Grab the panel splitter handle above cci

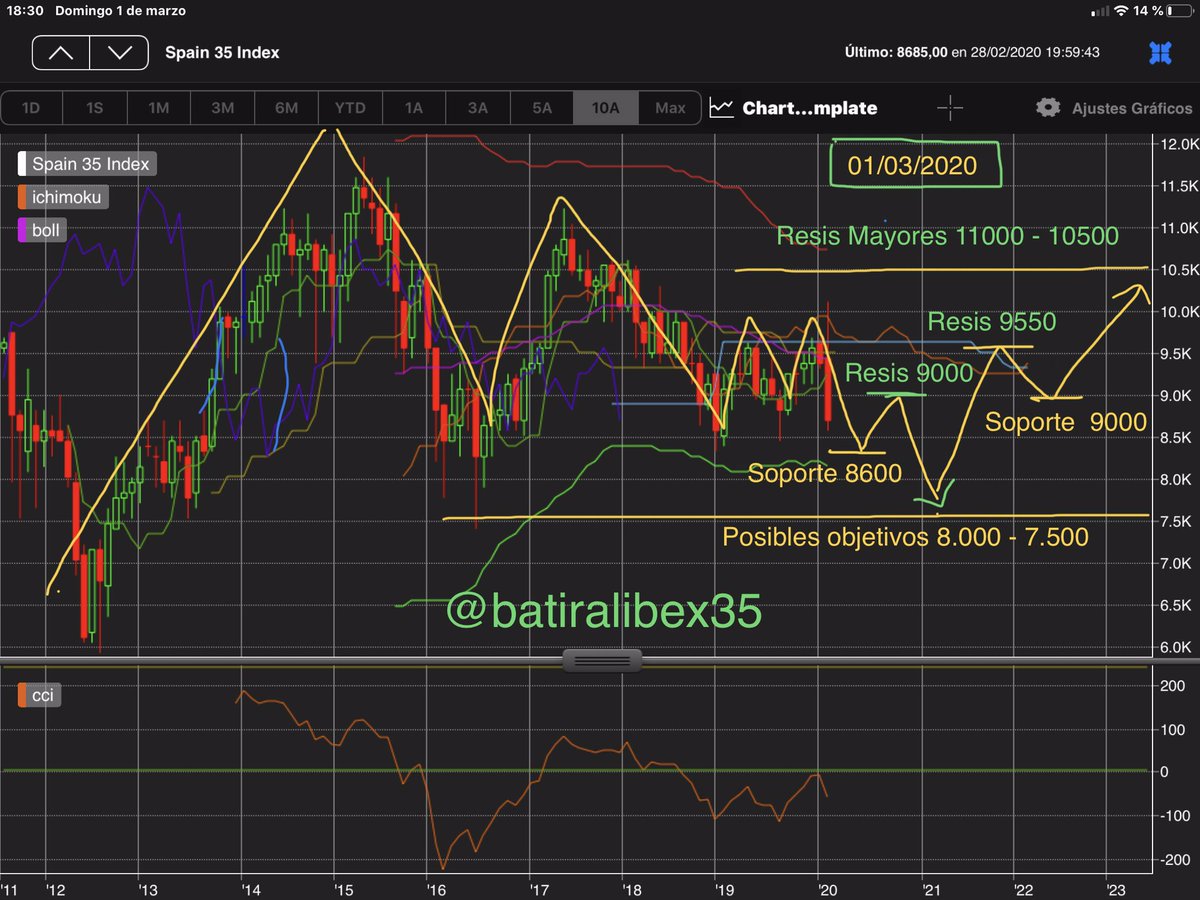pos(603,660)
